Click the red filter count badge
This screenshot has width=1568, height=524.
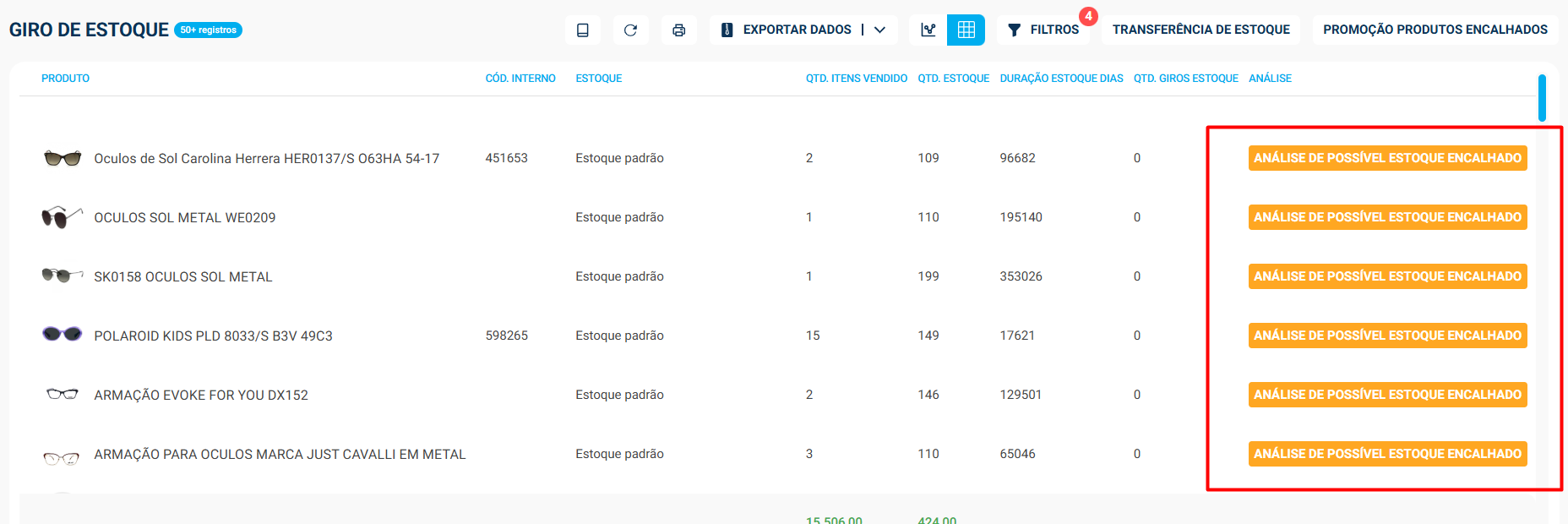(1088, 16)
